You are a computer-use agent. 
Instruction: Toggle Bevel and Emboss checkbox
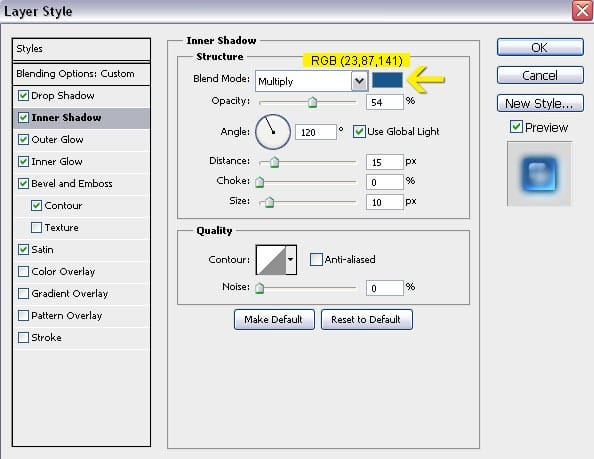(23, 183)
